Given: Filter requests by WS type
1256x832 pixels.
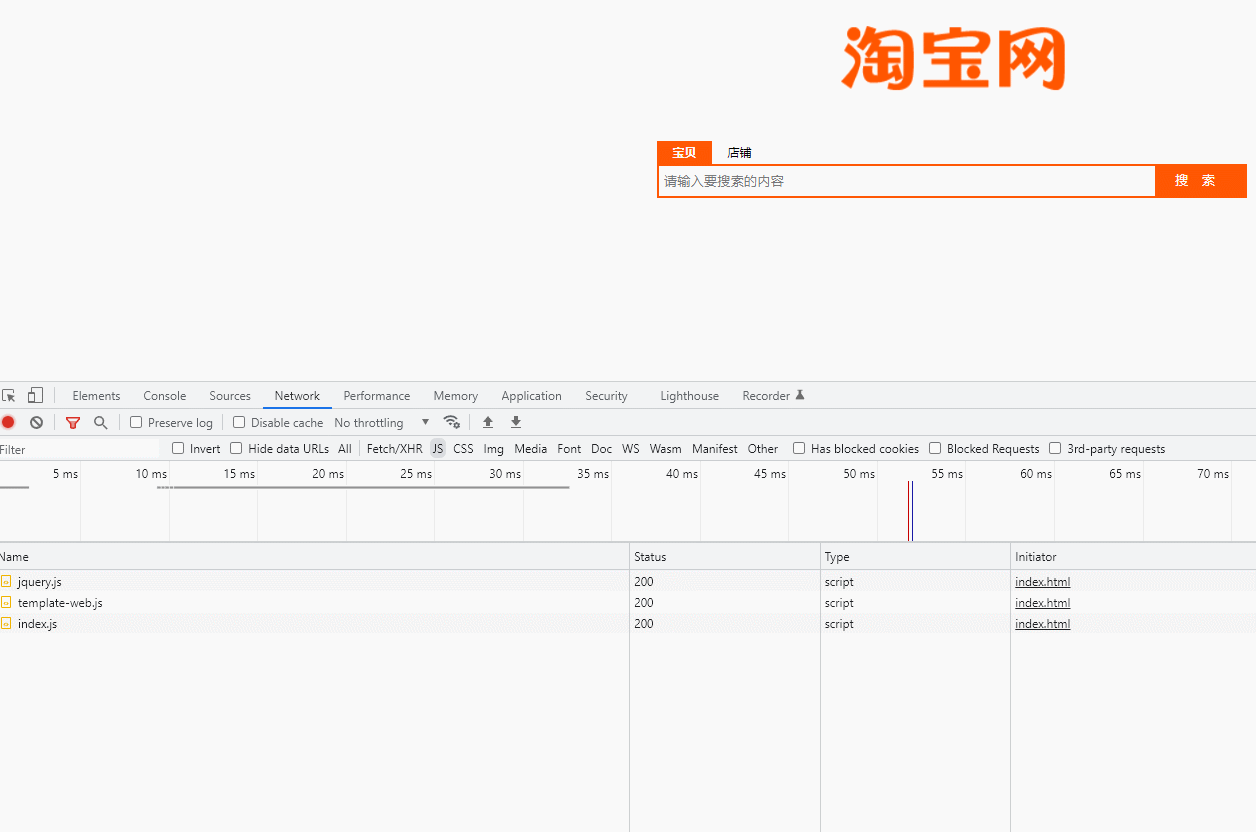Looking at the screenshot, I should point(631,449).
